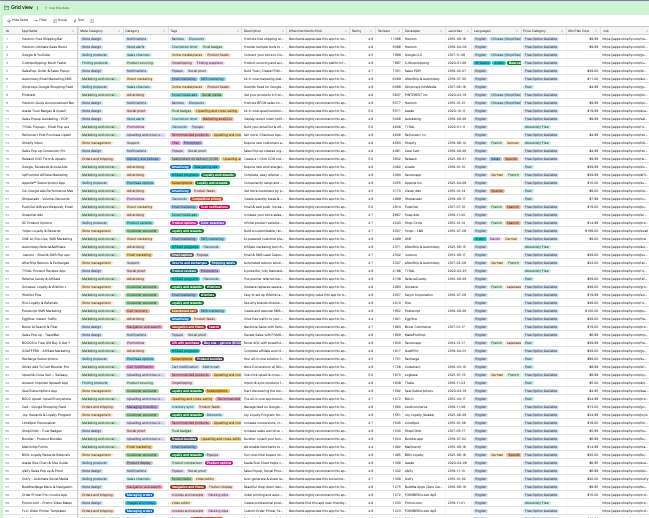Screen dimensions: 649x518
Task: Open the Reviews column dropdown
Action: (399, 31)
